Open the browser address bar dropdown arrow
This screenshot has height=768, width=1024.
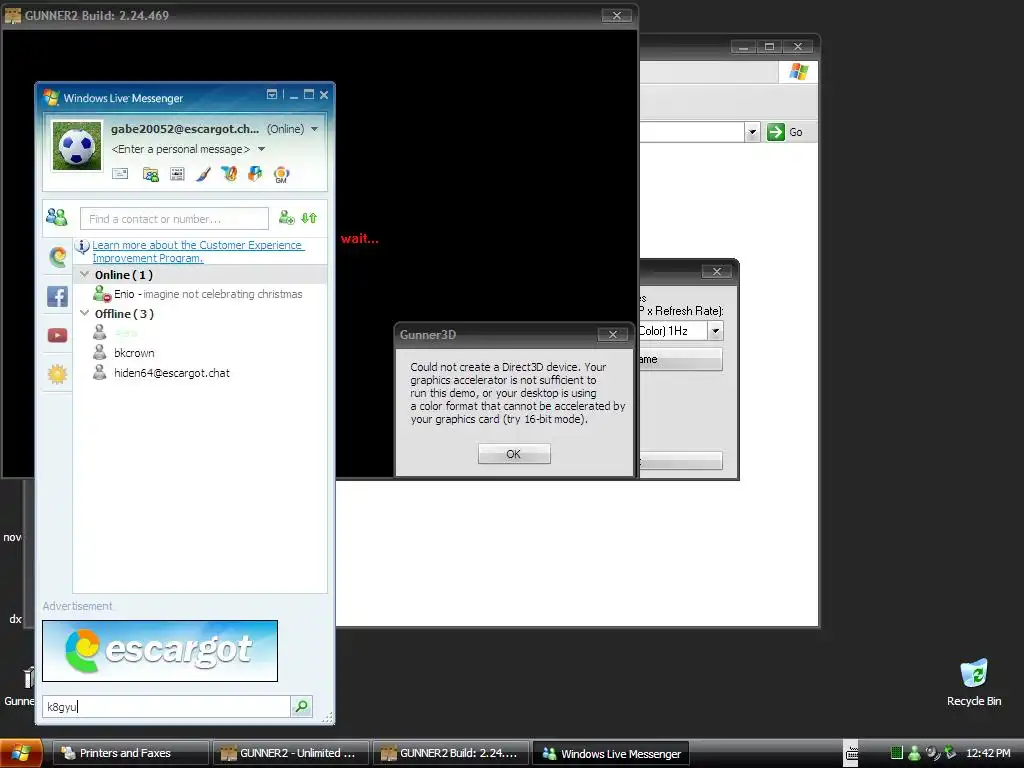pos(752,132)
